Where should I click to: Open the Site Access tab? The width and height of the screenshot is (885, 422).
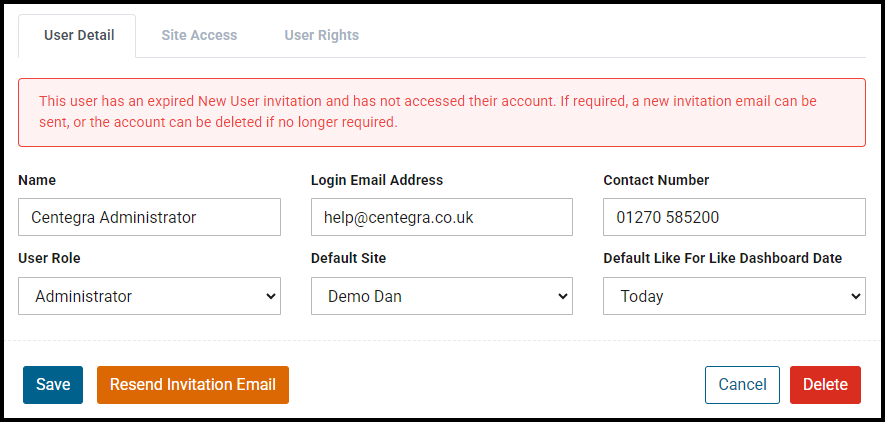(199, 35)
